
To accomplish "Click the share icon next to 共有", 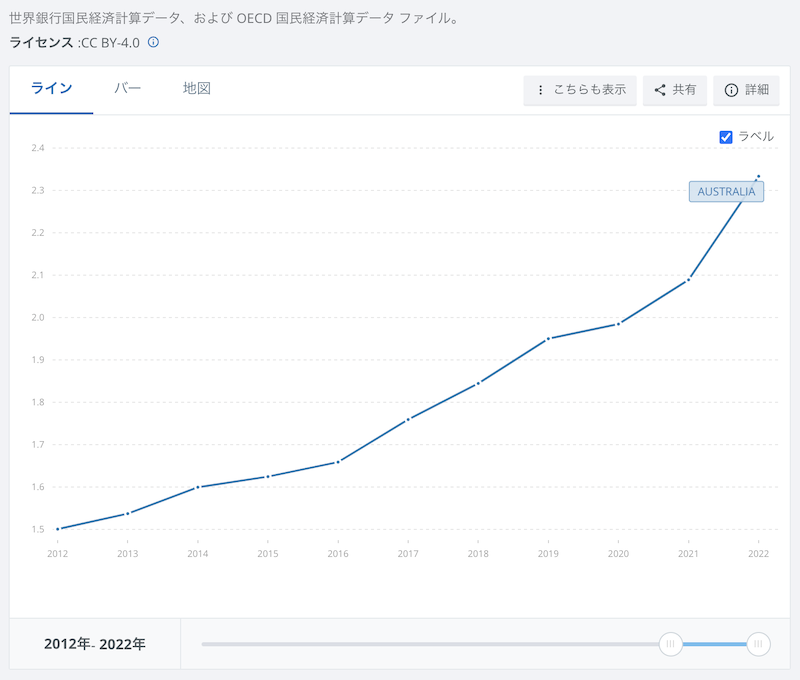I will pos(660,90).
